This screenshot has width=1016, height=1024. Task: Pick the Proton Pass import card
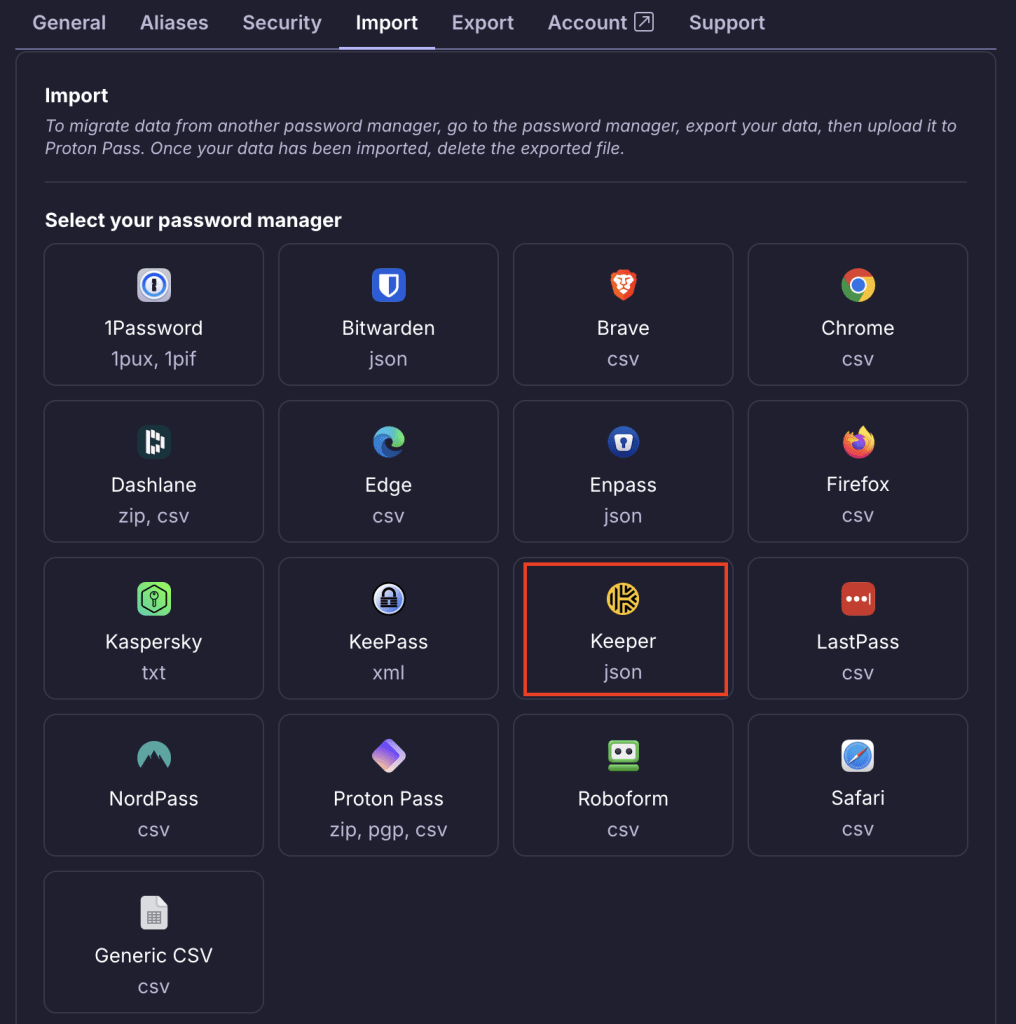tap(389, 785)
